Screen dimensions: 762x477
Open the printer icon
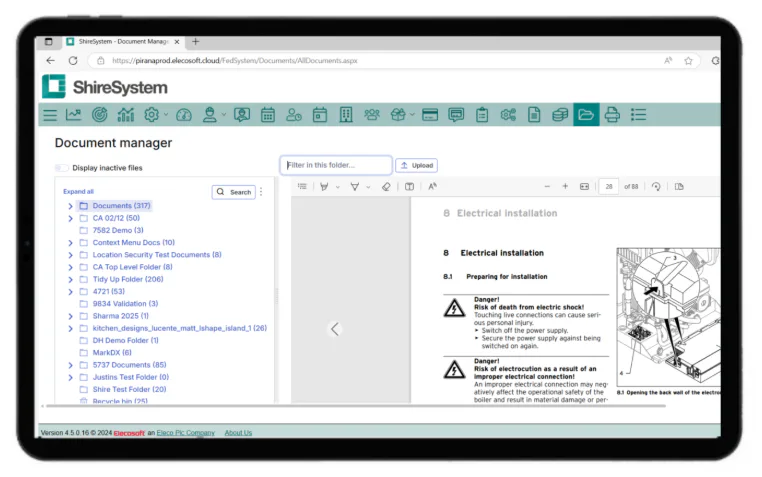point(612,115)
